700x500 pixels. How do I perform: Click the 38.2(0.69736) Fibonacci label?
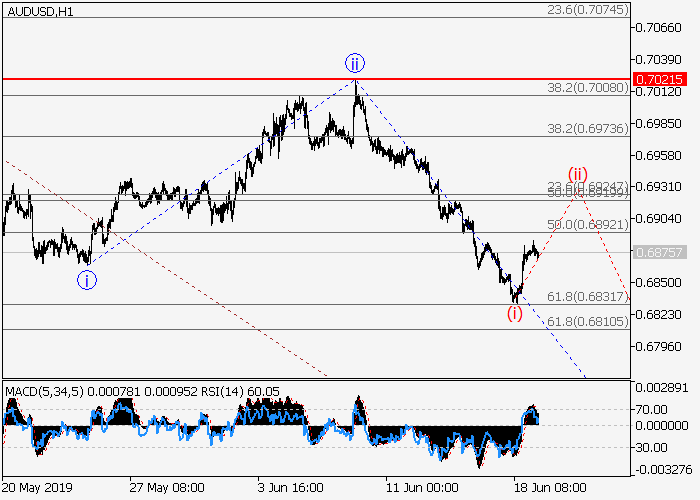click(x=587, y=128)
